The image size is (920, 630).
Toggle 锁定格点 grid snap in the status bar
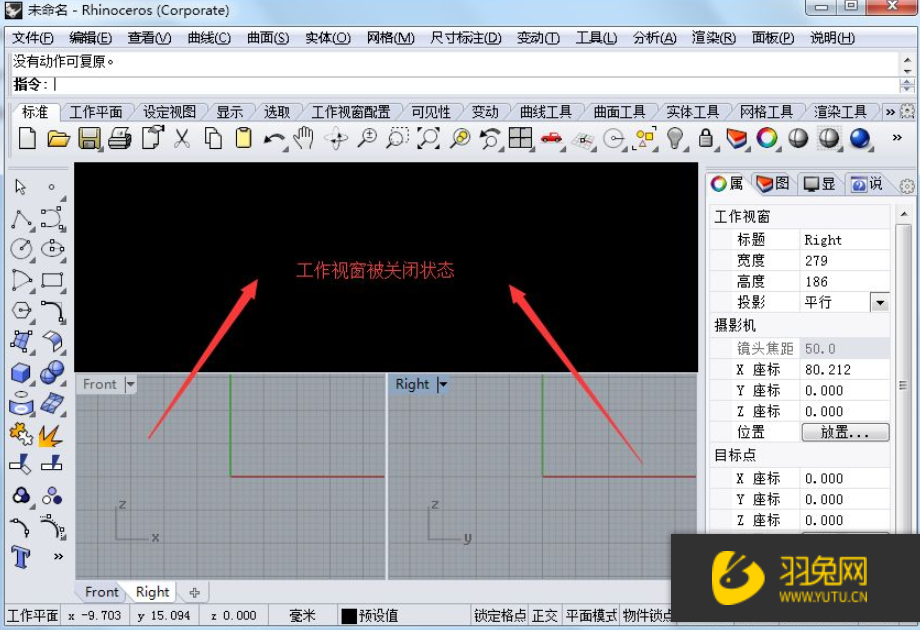500,615
